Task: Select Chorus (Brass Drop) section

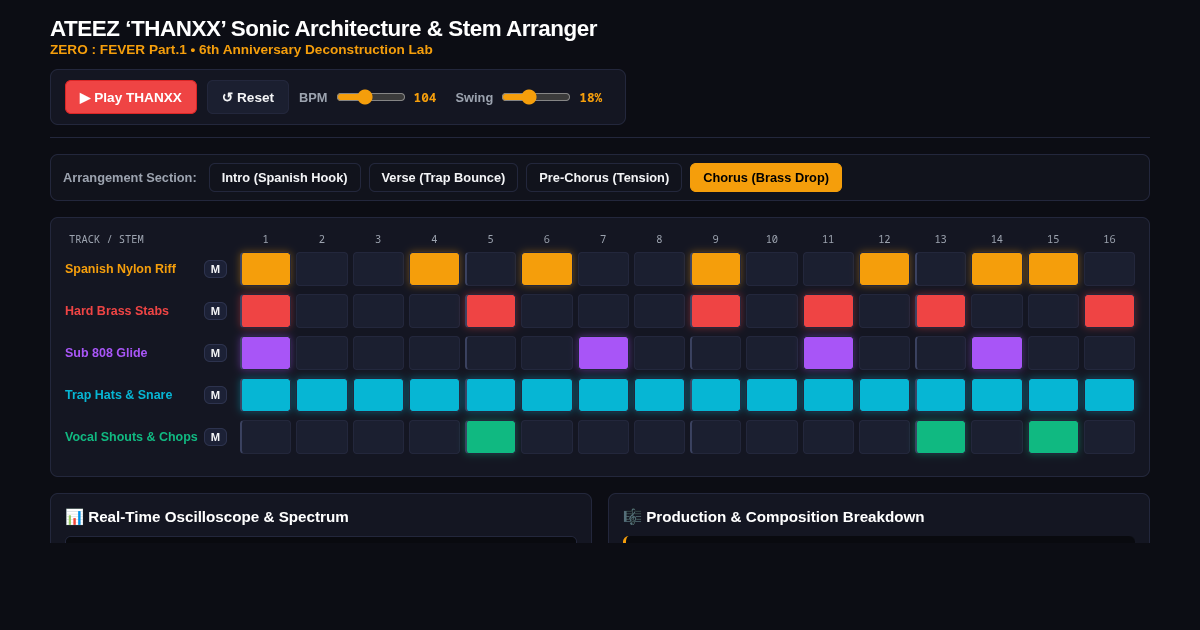Action: click(766, 177)
